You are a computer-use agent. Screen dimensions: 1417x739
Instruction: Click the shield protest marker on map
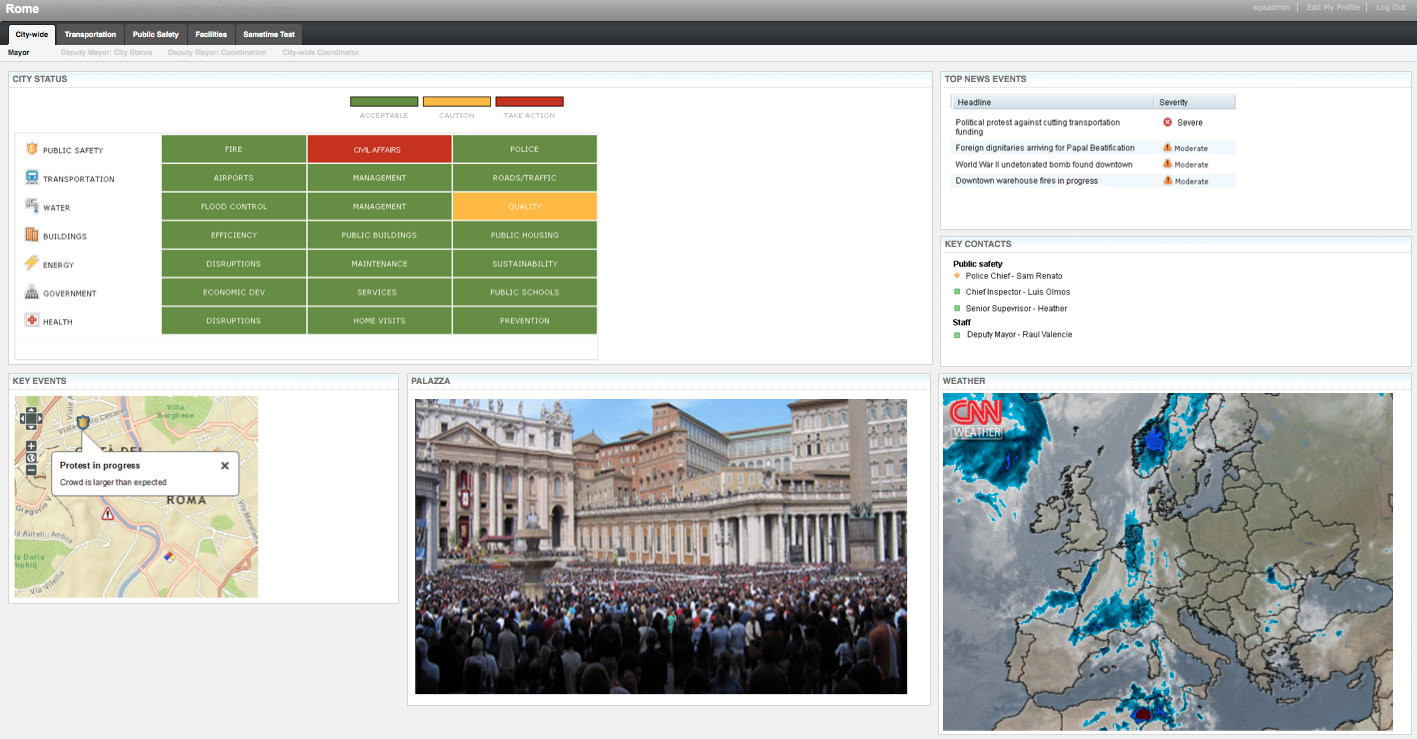pos(83,422)
